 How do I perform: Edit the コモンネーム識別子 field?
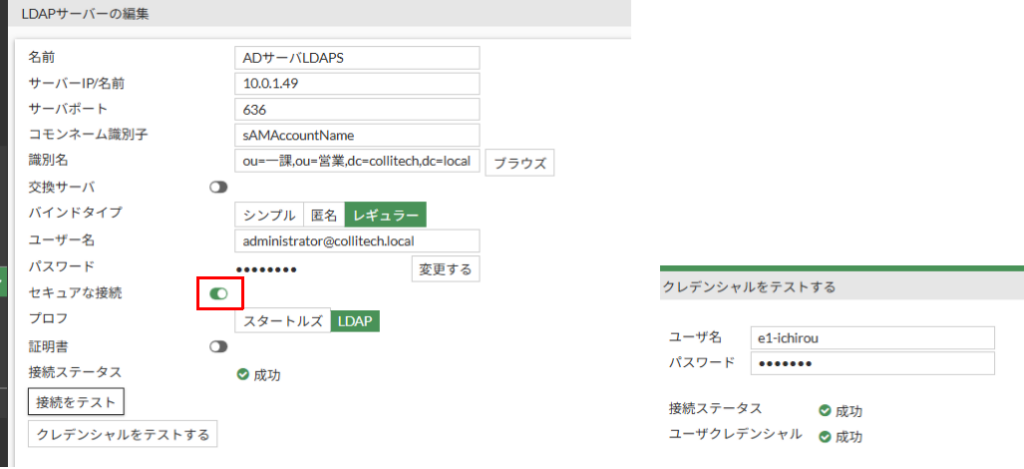pyautogui.click(x=357, y=135)
